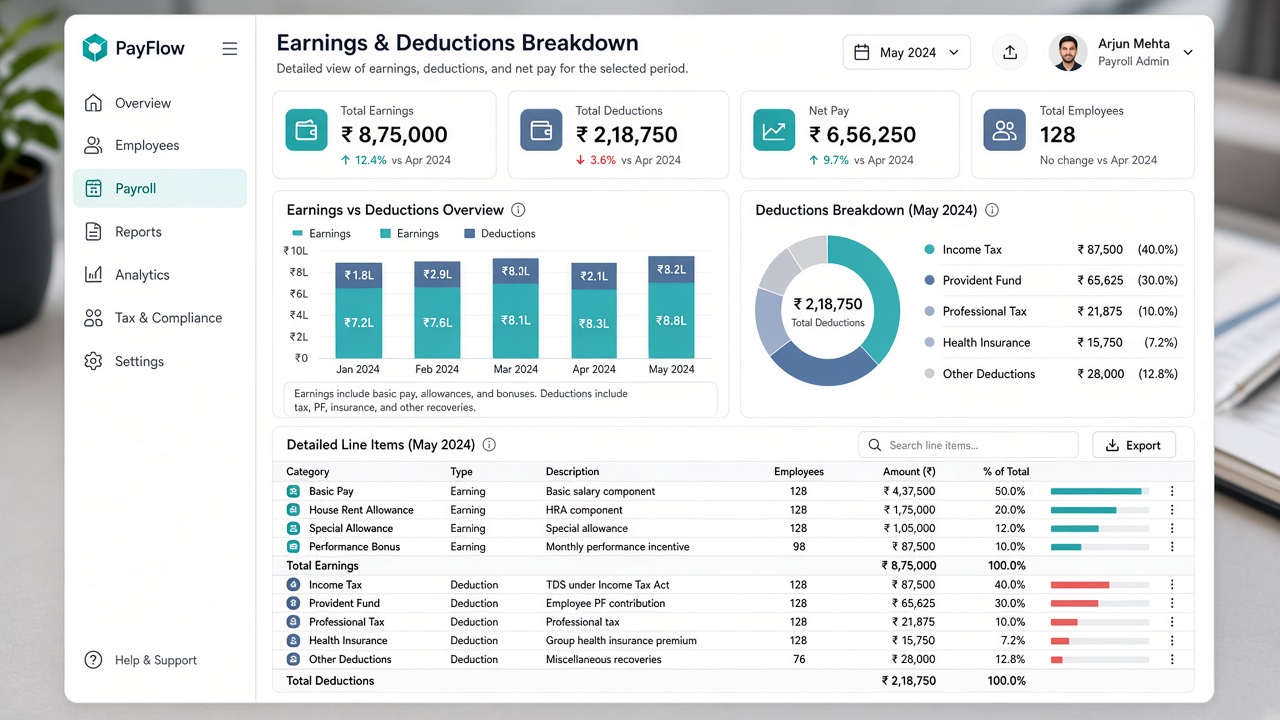This screenshot has width=1280, height=720.
Task: Open Help & Support link
Action: click(x=141, y=660)
